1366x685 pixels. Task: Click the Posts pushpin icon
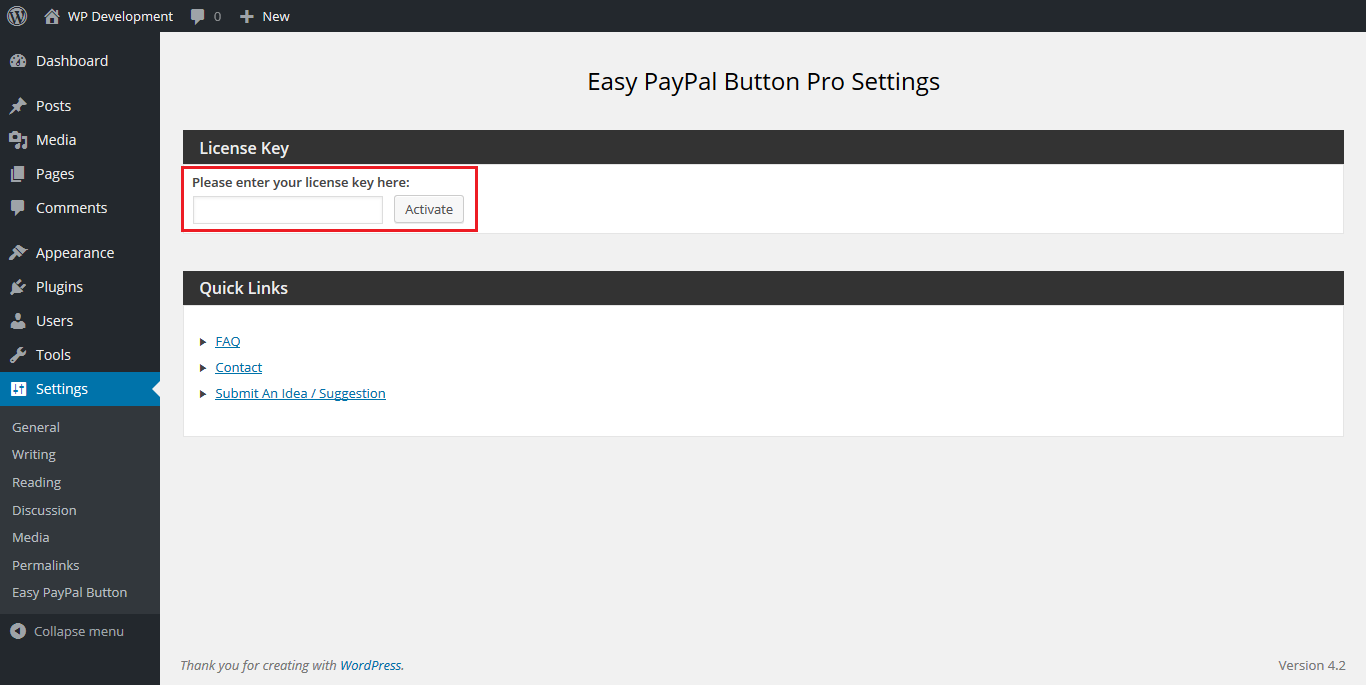[x=18, y=106]
